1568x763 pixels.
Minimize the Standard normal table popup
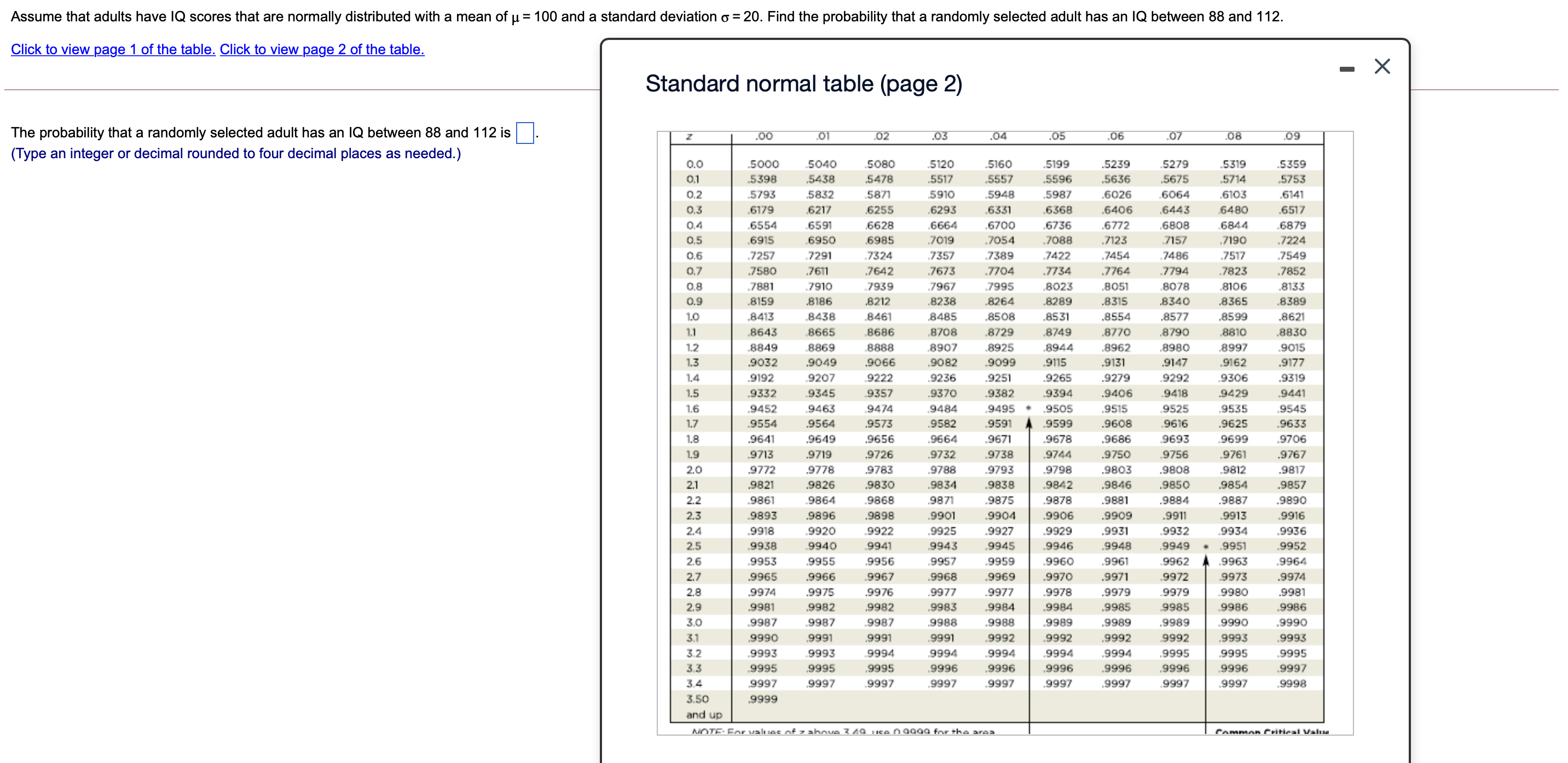click(x=1347, y=69)
